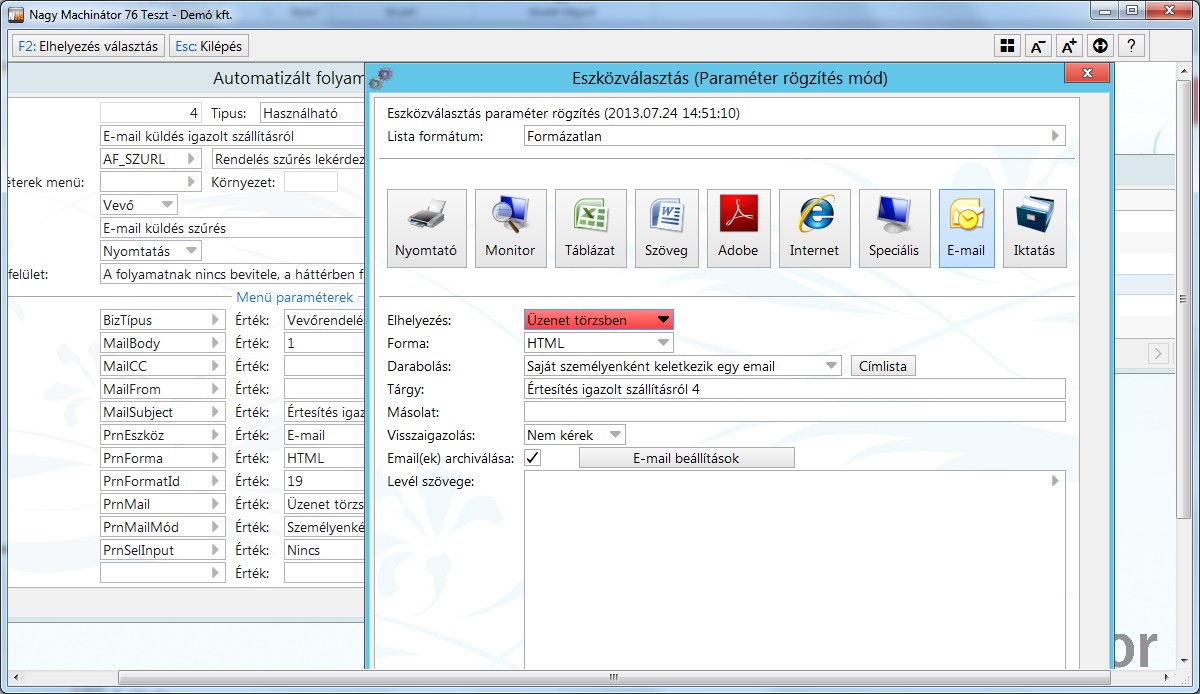Screen dimensions: 1200x694
Task: Click the right arrow button behind dialog
Action: (x=1158, y=353)
